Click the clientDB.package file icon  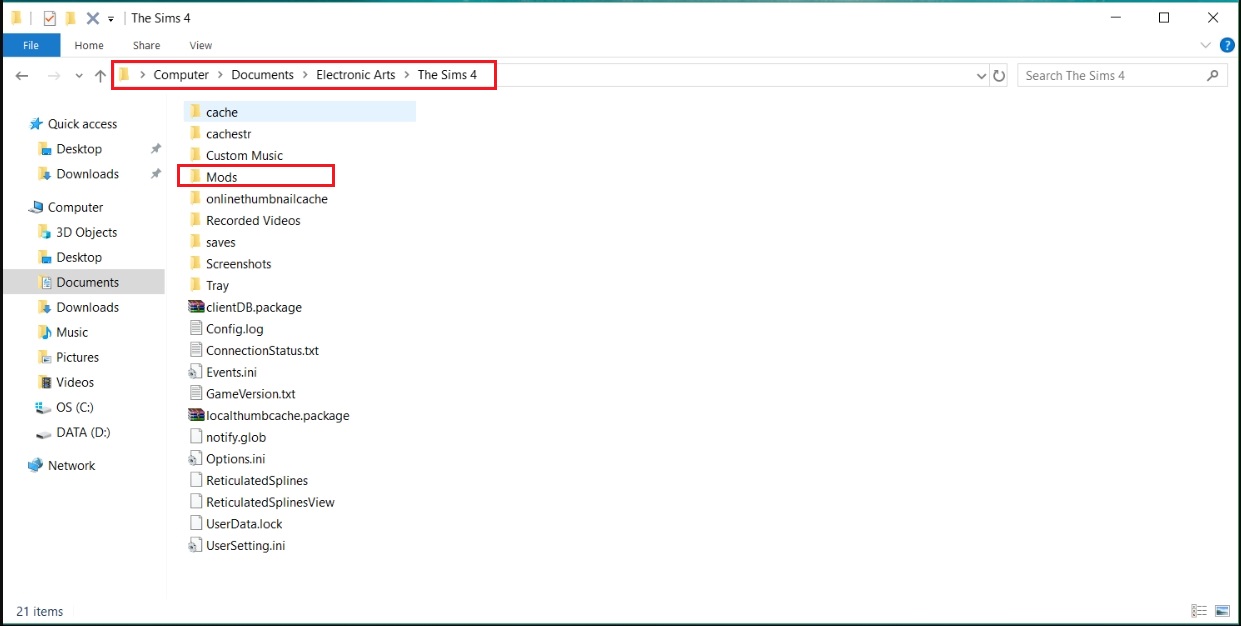tap(196, 307)
